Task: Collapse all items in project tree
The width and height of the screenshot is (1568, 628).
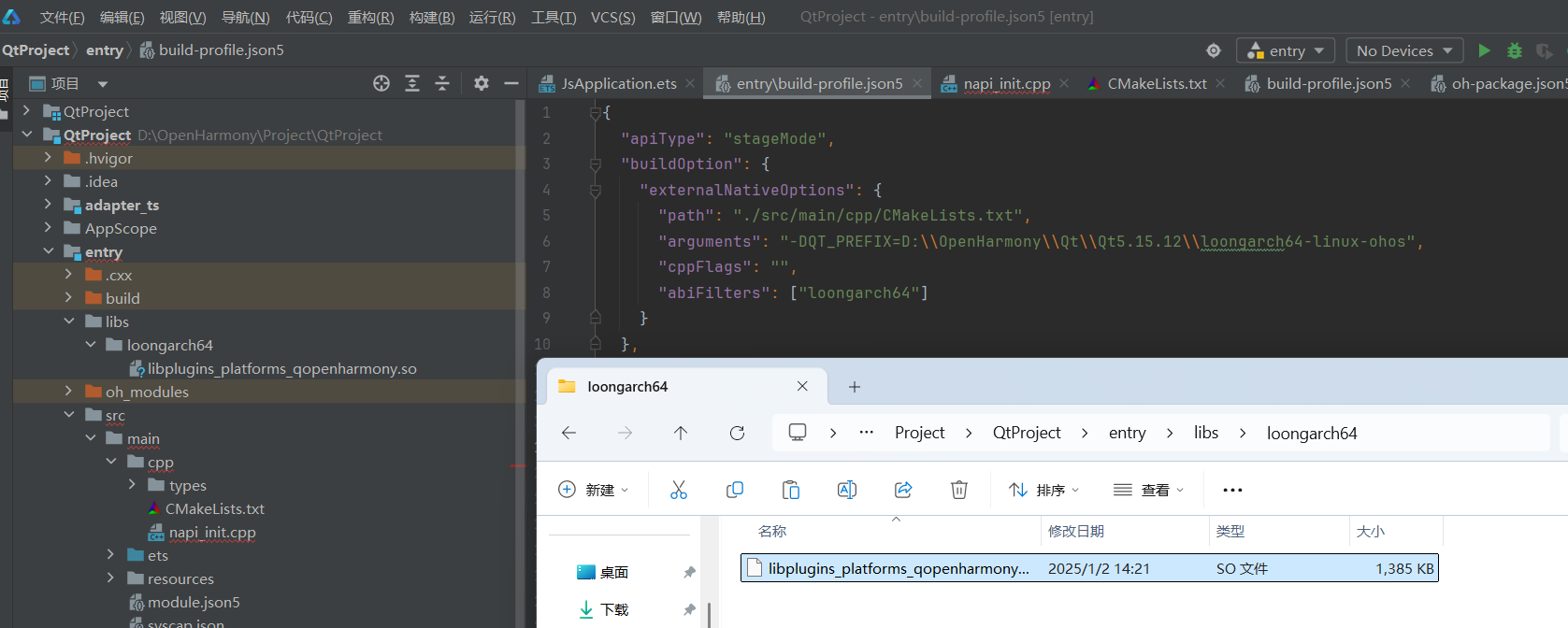Action: coord(442,83)
